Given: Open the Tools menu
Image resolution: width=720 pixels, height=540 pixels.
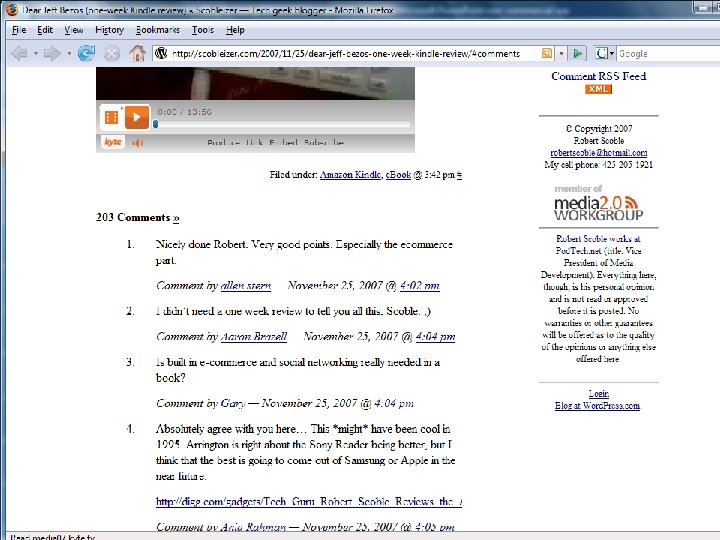Looking at the screenshot, I should (x=202, y=30).
